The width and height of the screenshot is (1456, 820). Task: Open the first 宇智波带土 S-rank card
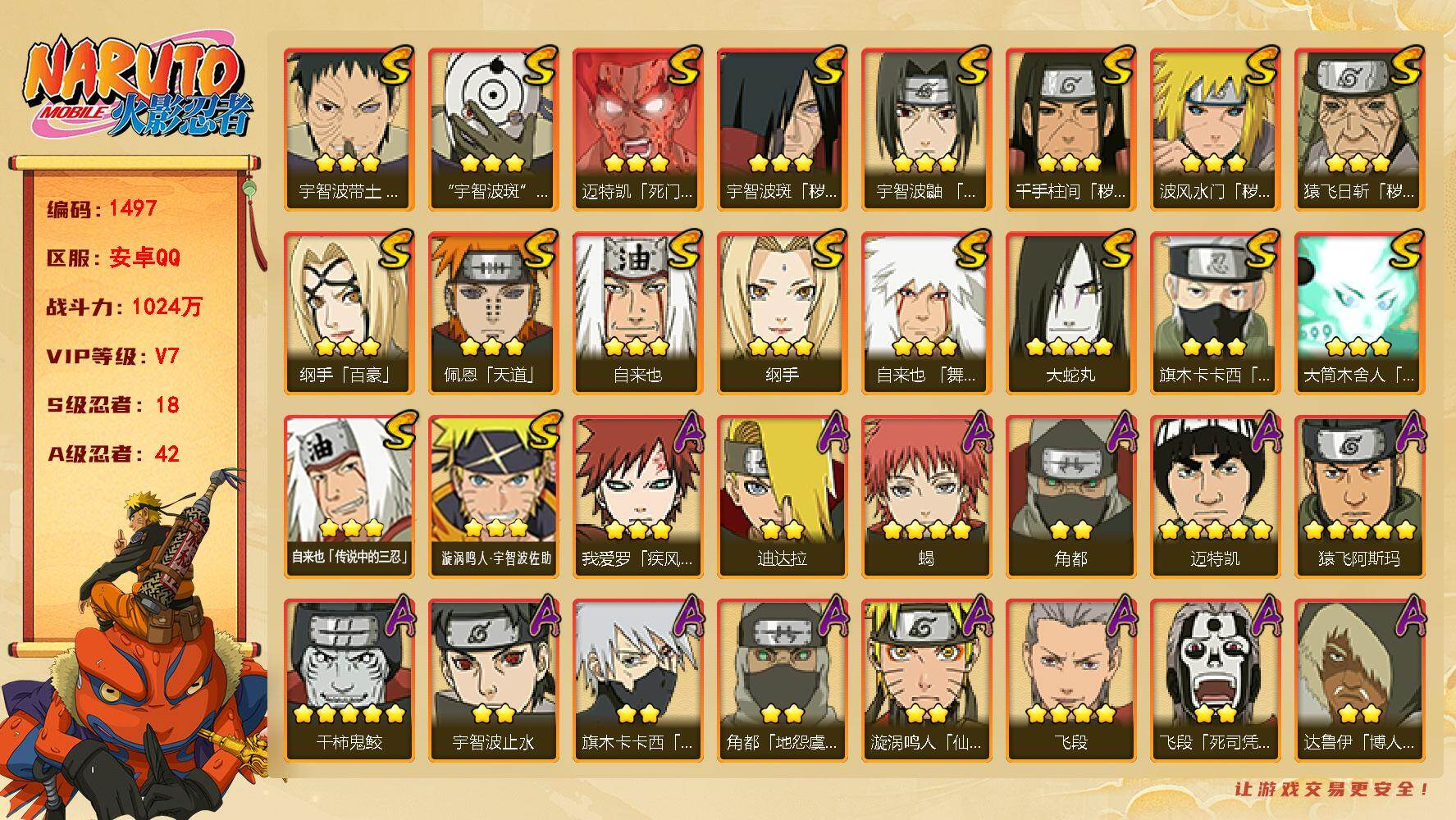[x=349, y=130]
